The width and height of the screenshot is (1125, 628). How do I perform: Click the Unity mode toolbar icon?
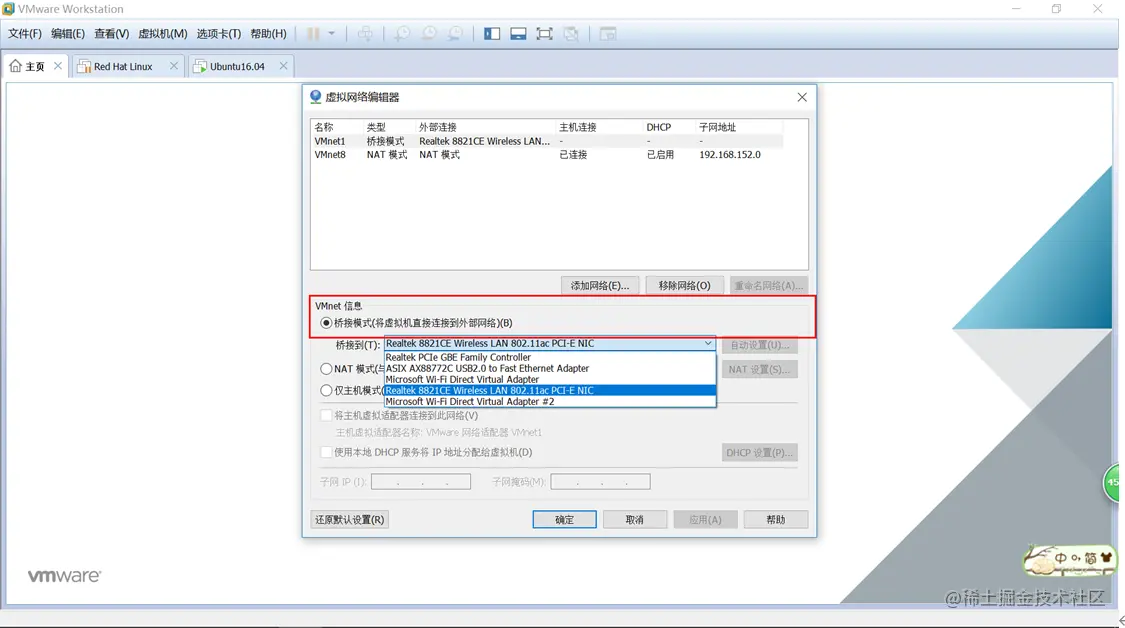(x=571, y=34)
